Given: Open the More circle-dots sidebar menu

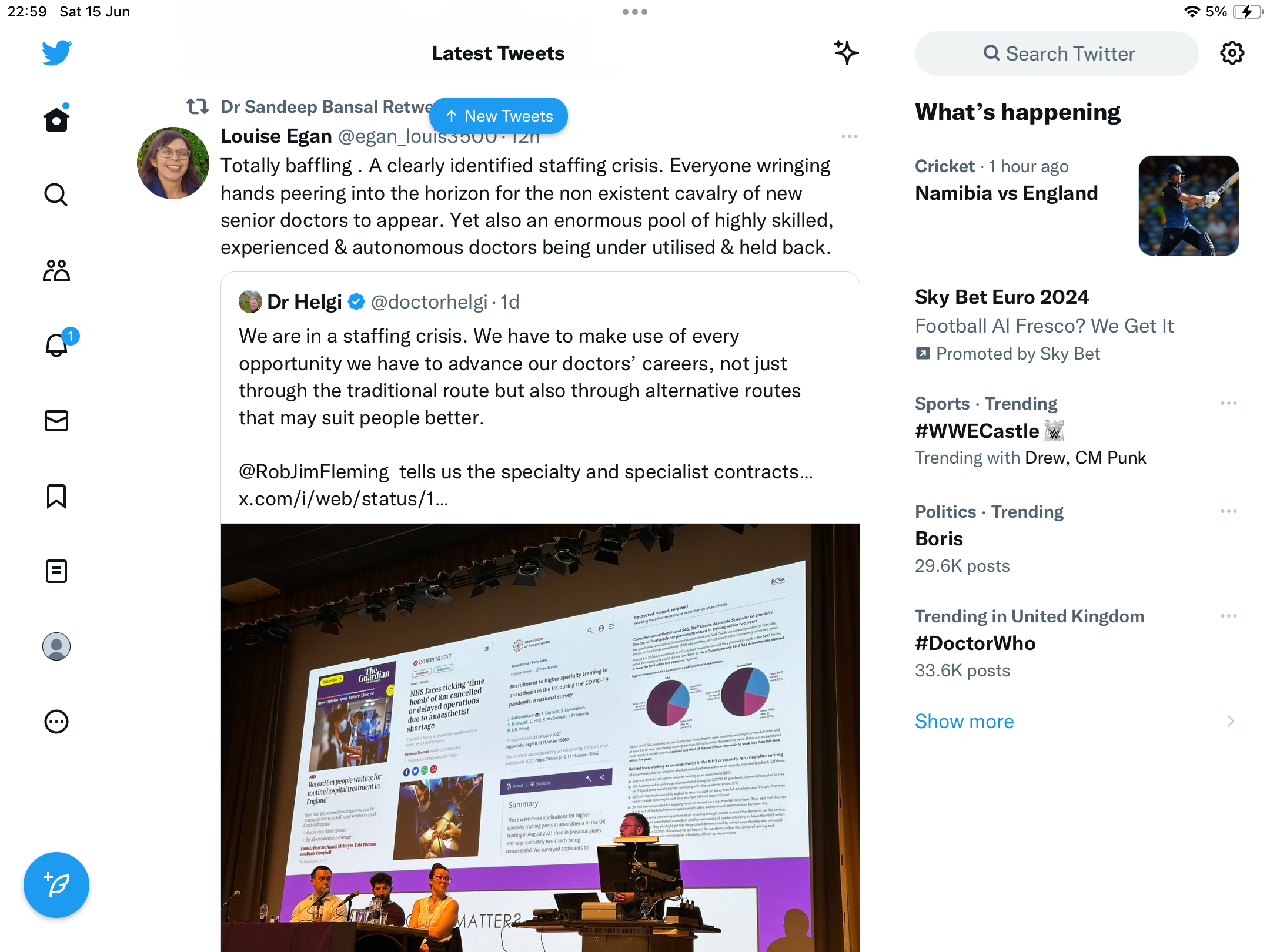Looking at the screenshot, I should coord(56,722).
